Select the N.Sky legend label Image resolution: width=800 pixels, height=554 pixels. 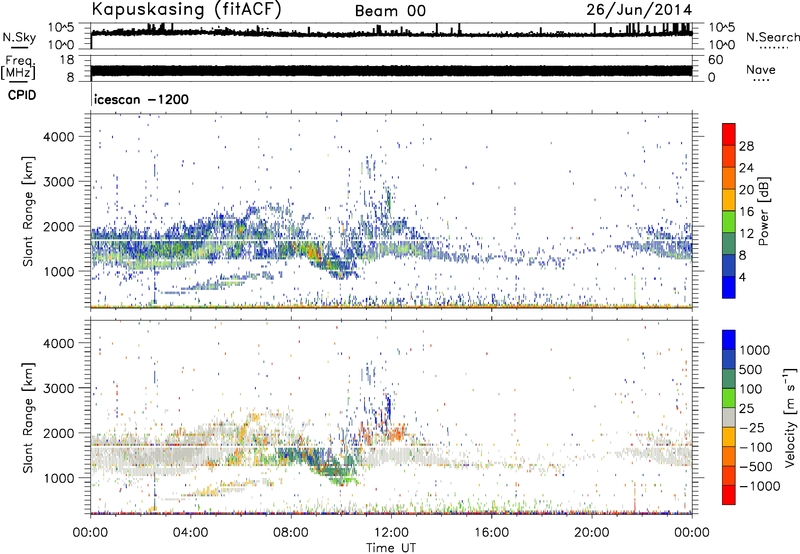click(x=19, y=37)
